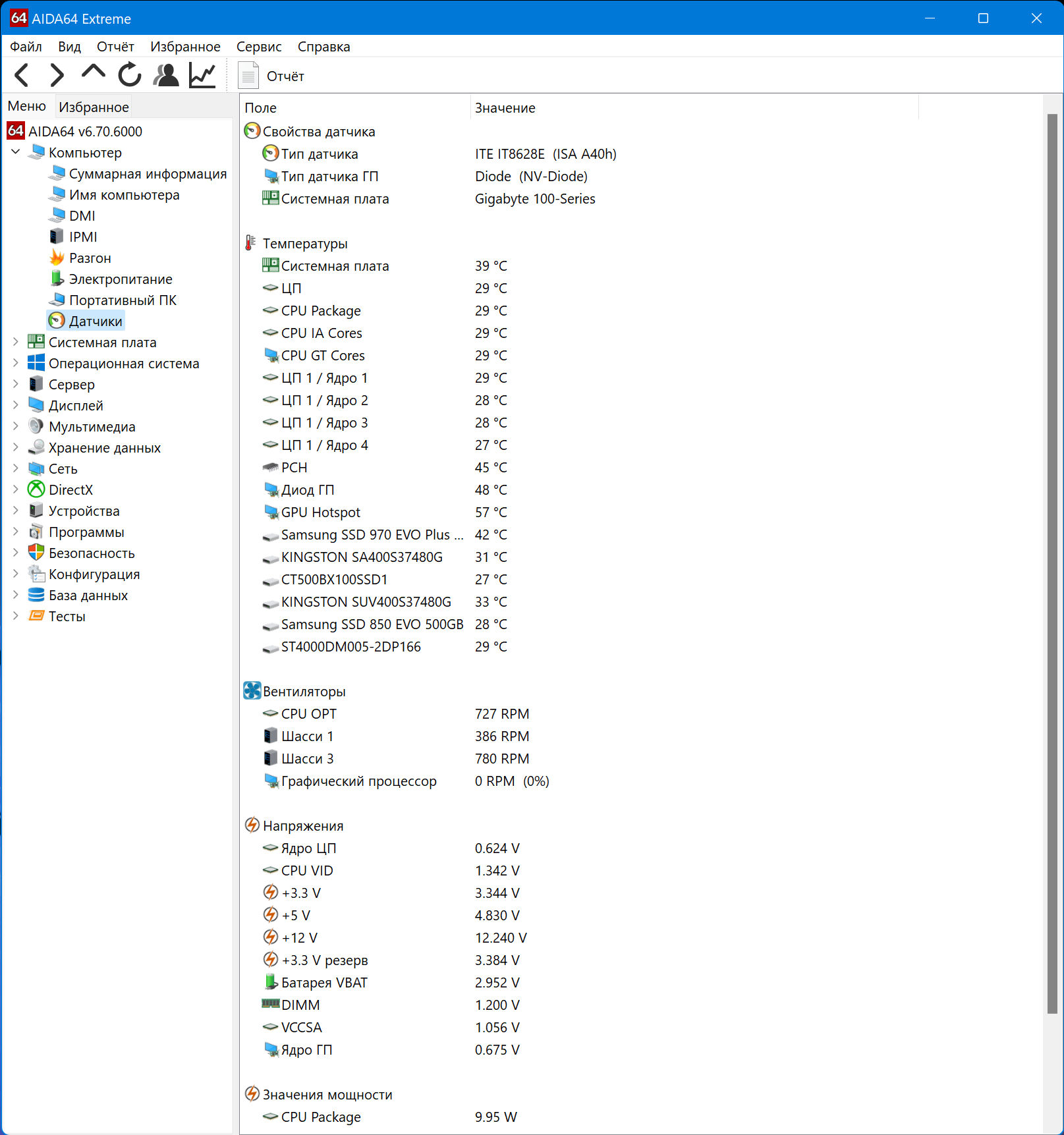
Task: Click the Отчёт report toolbar button
Action: pyautogui.click(x=271, y=76)
